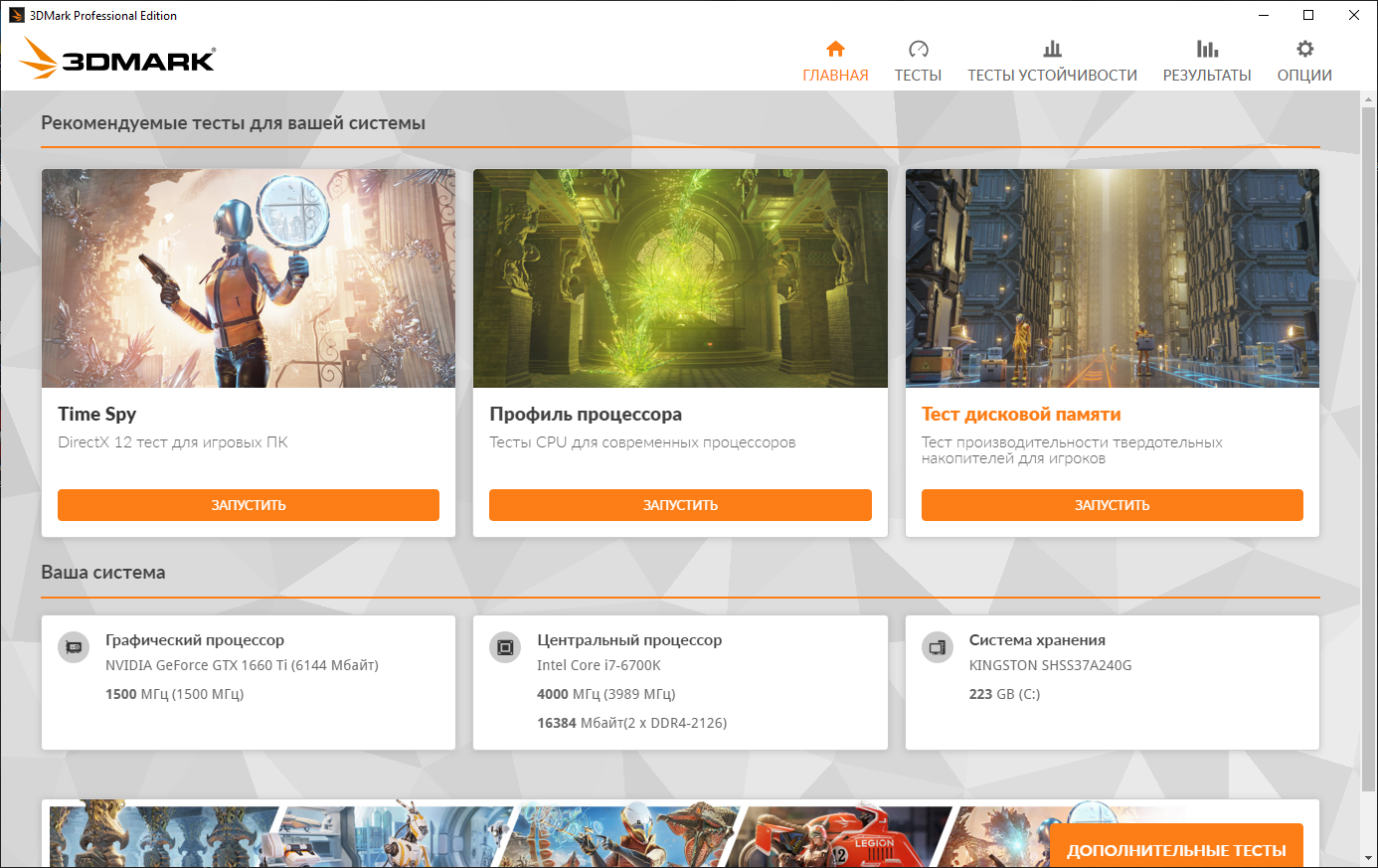The width and height of the screenshot is (1378, 868).
Task: Click the Графический процессор heading
Action: click(x=195, y=640)
